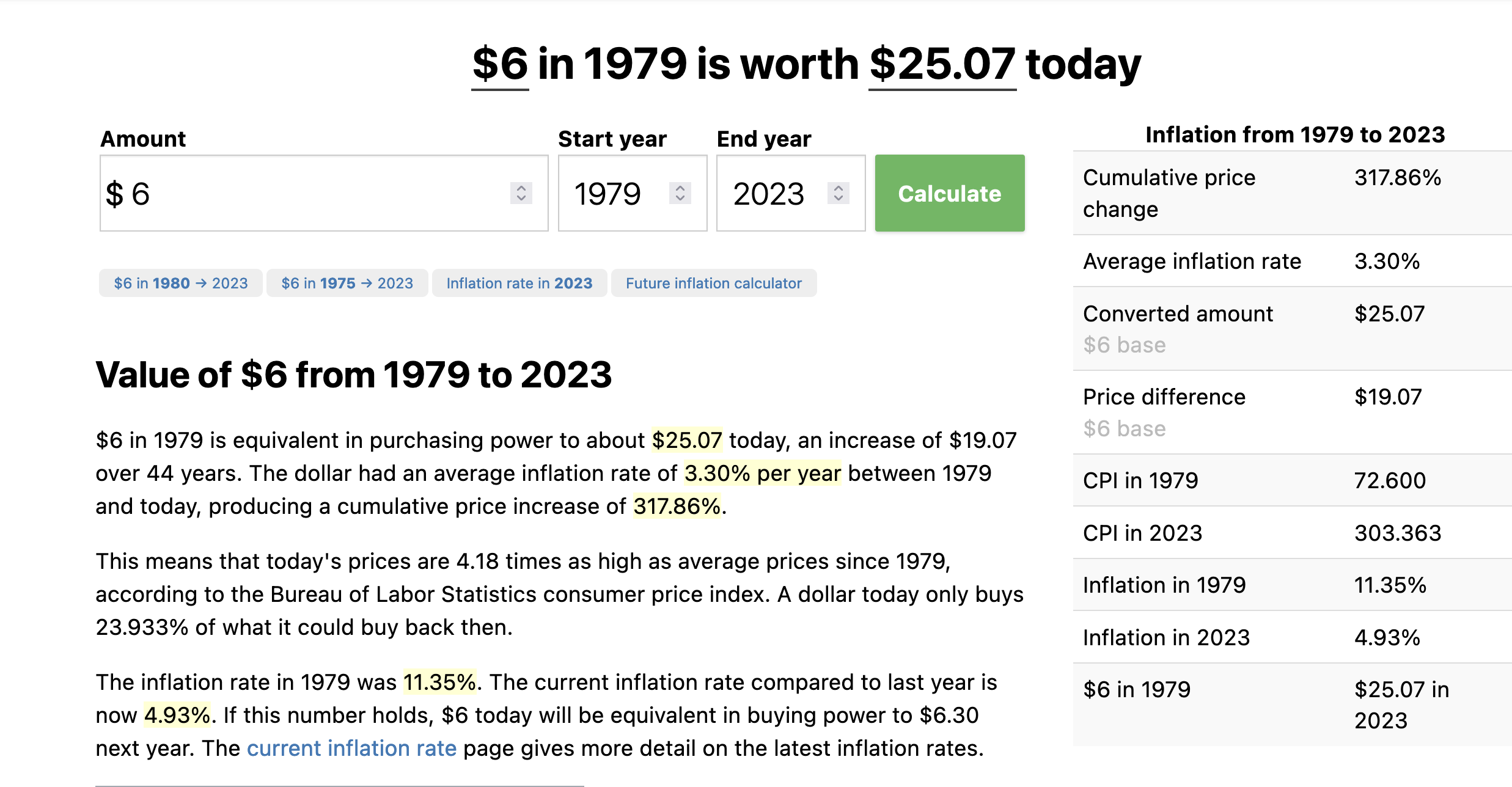Open the Future inflation calculator link
This screenshot has height=787, width=1512.
click(714, 283)
